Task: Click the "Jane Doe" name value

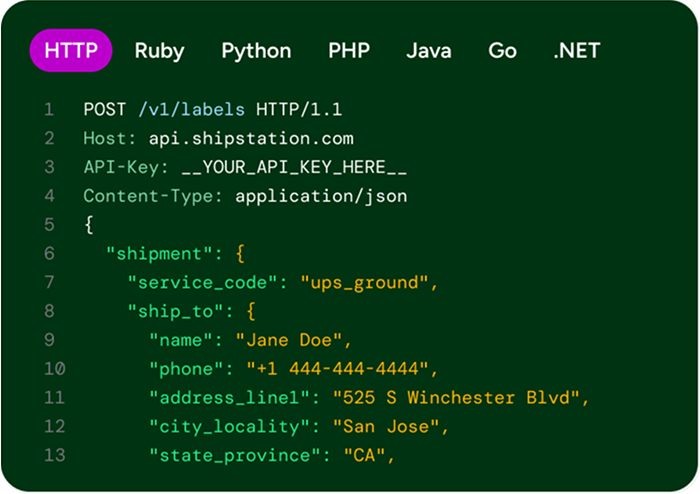Action: [x=289, y=340]
